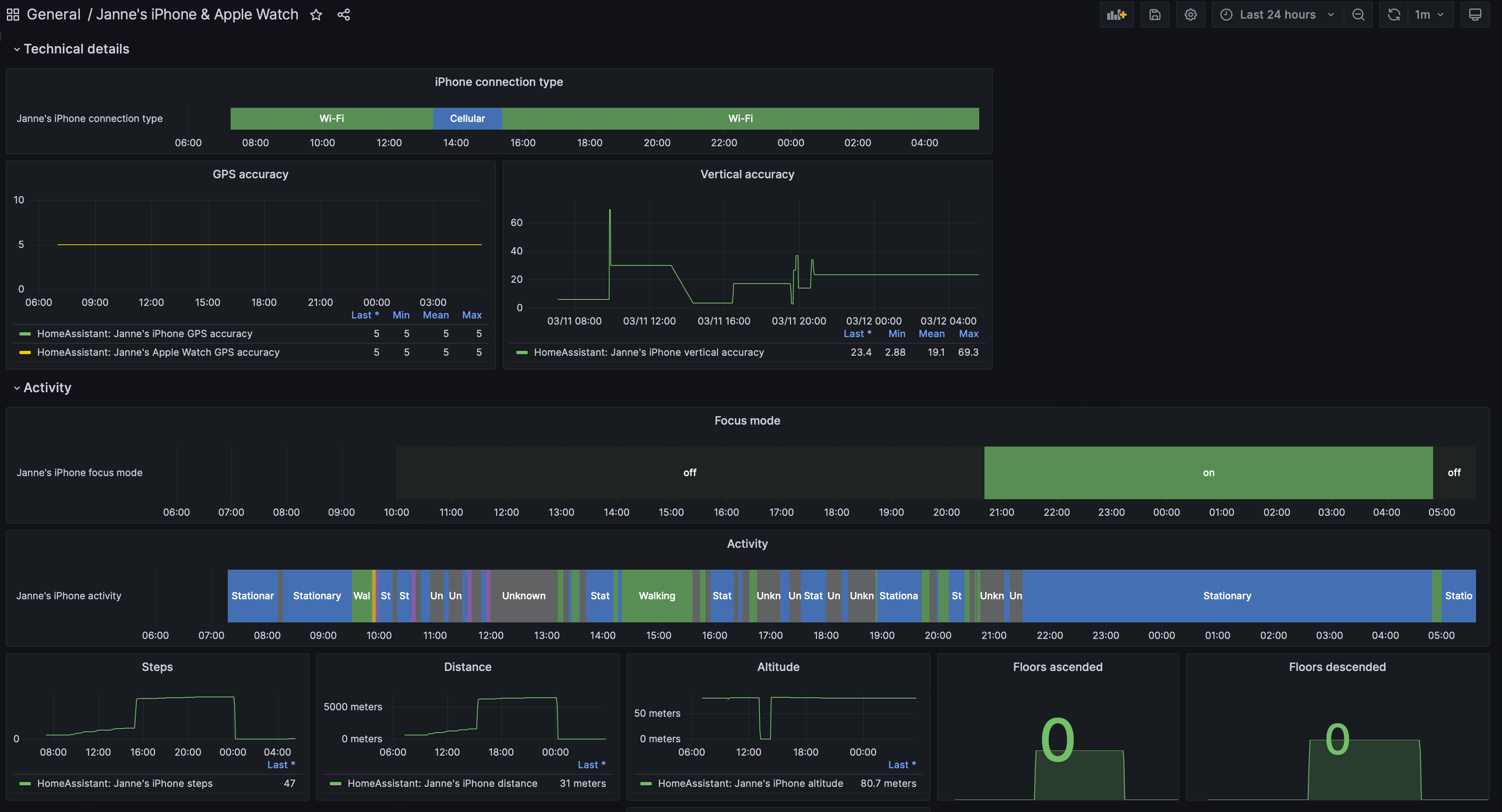Star the dashboard as favorite
Viewport: 1502px width, 812px height.
click(x=316, y=14)
